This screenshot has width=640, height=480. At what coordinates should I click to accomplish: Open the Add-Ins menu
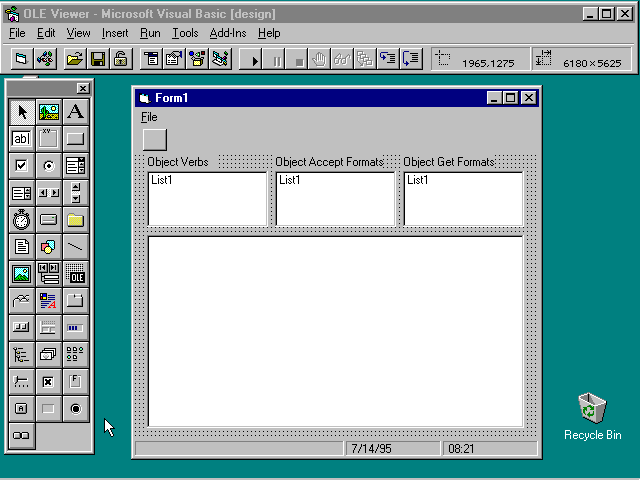tap(228, 33)
